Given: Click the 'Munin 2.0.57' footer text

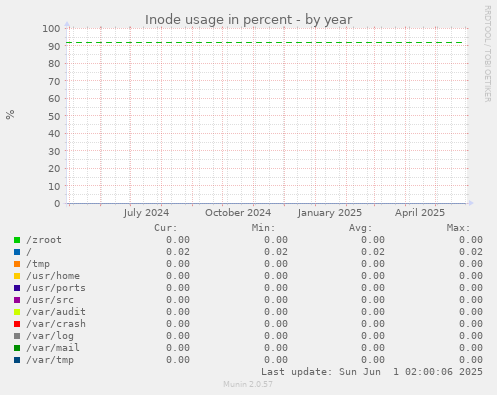Looking at the screenshot, I should coord(248,384).
